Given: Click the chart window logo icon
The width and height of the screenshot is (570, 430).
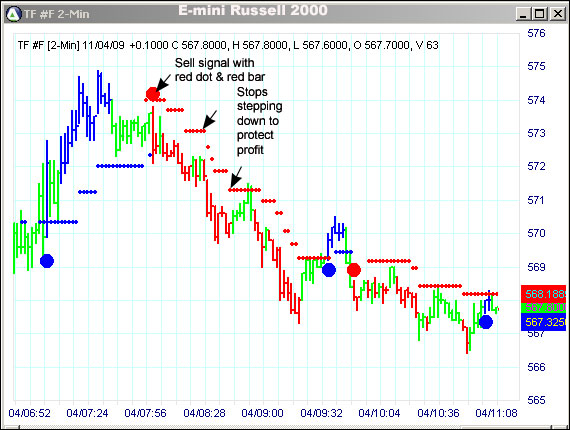Looking at the screenshot, I should point(14,14).
